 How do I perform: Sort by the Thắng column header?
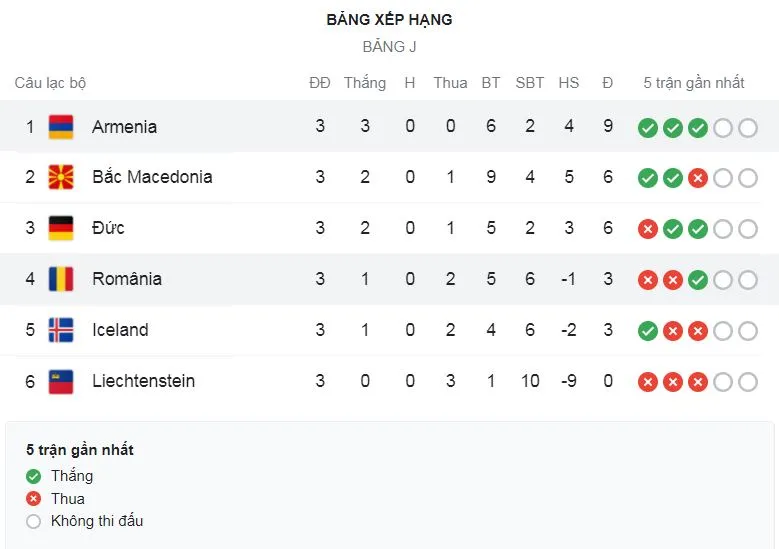pos(365,83)
